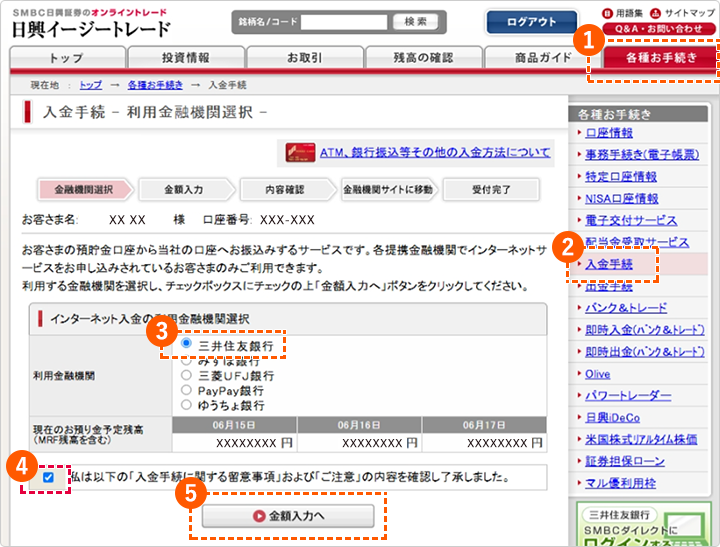Open the 残高の確認 tab

tap(423, 57)
